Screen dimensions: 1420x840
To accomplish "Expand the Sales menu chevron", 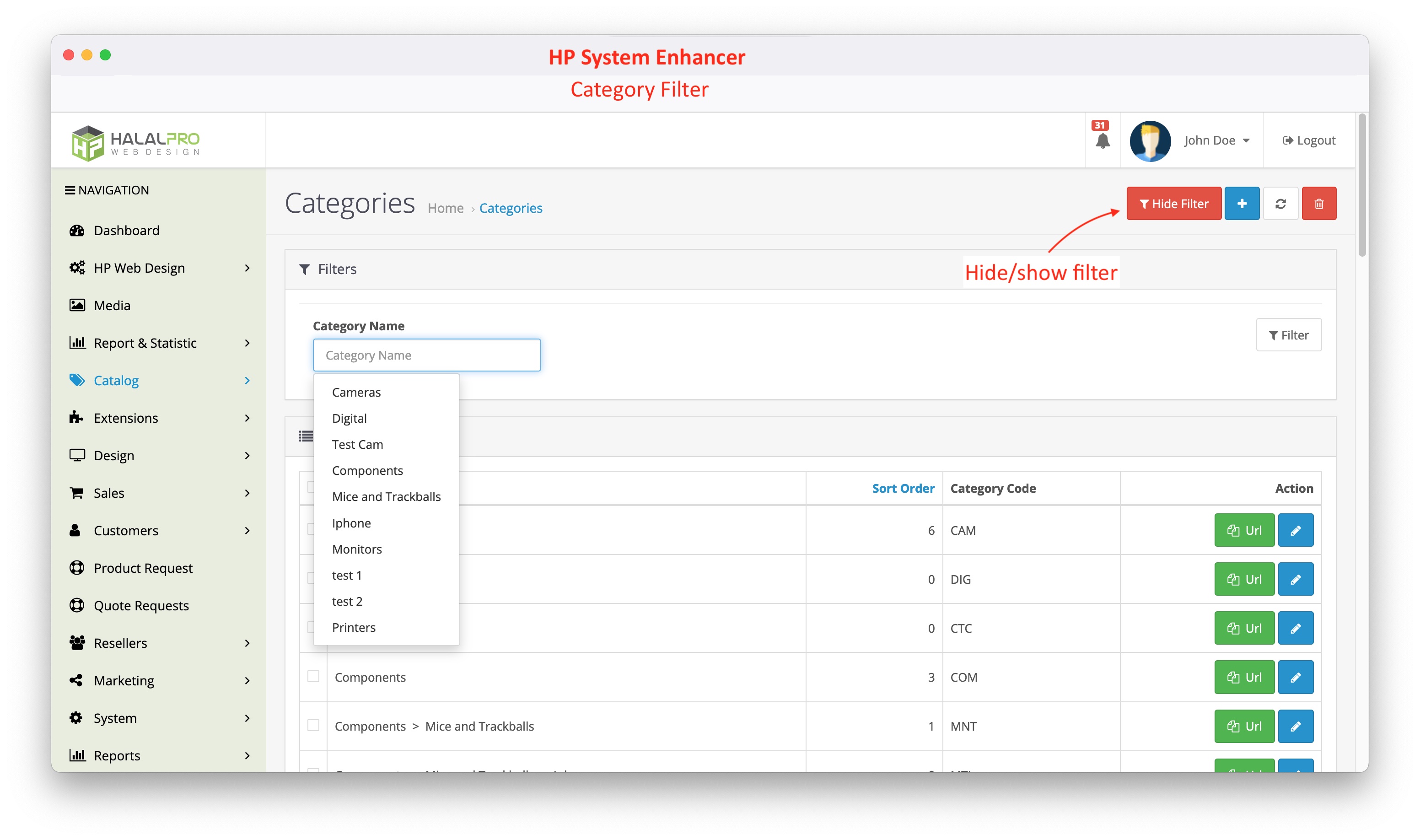I will [x=248, y=492].
